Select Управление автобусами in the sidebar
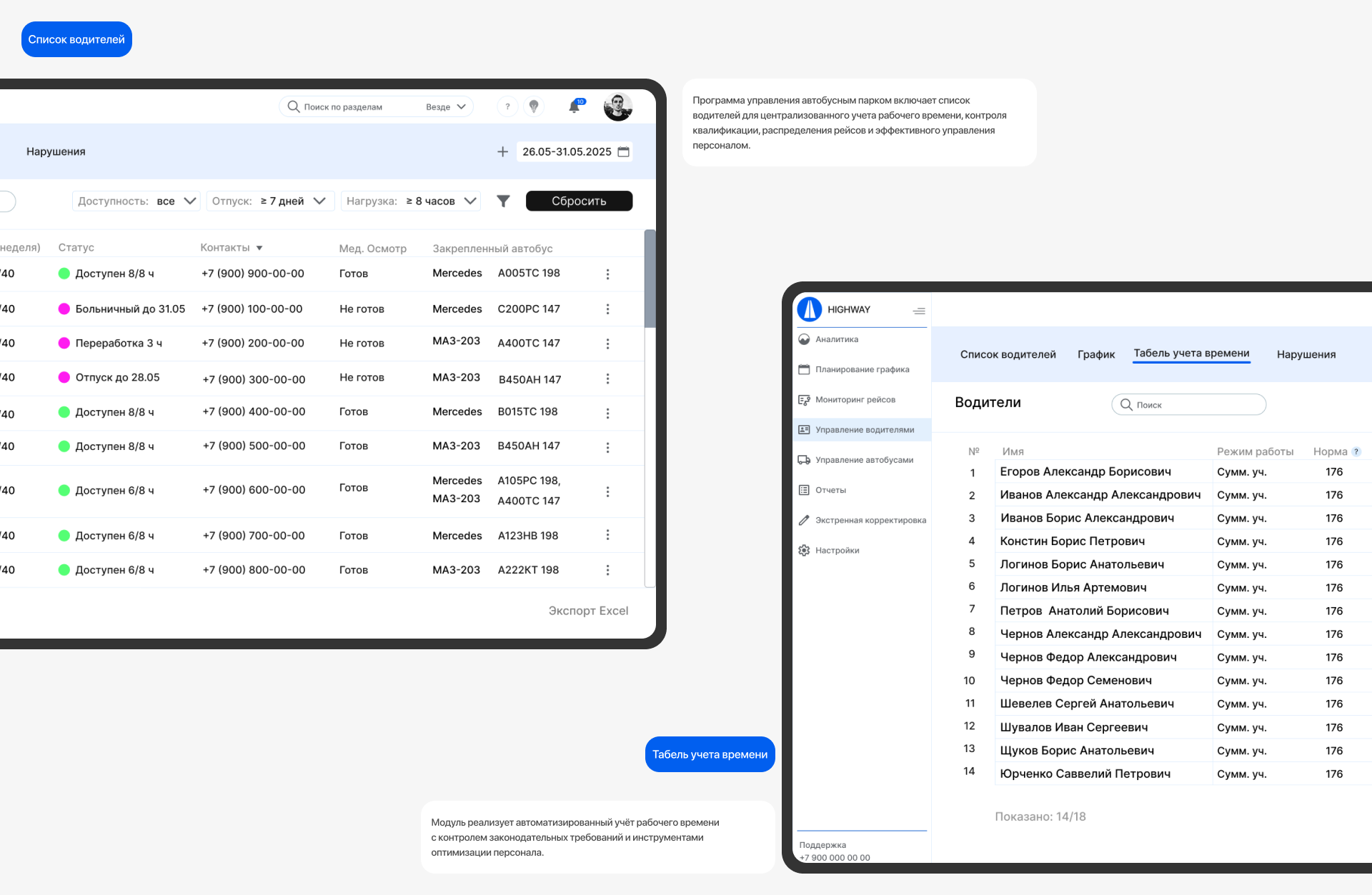Viewport: 1372px width, 895px height. point(860,459)
